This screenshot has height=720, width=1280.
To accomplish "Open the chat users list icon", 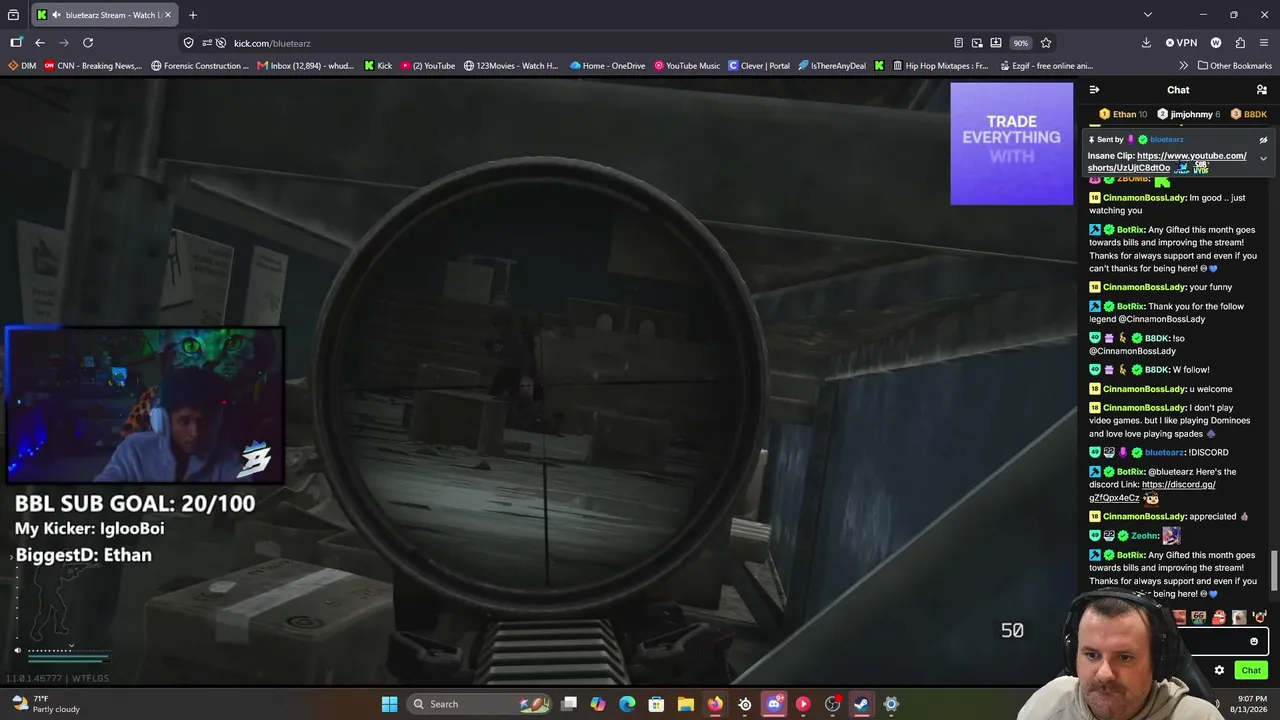I will click(1262, 90).
